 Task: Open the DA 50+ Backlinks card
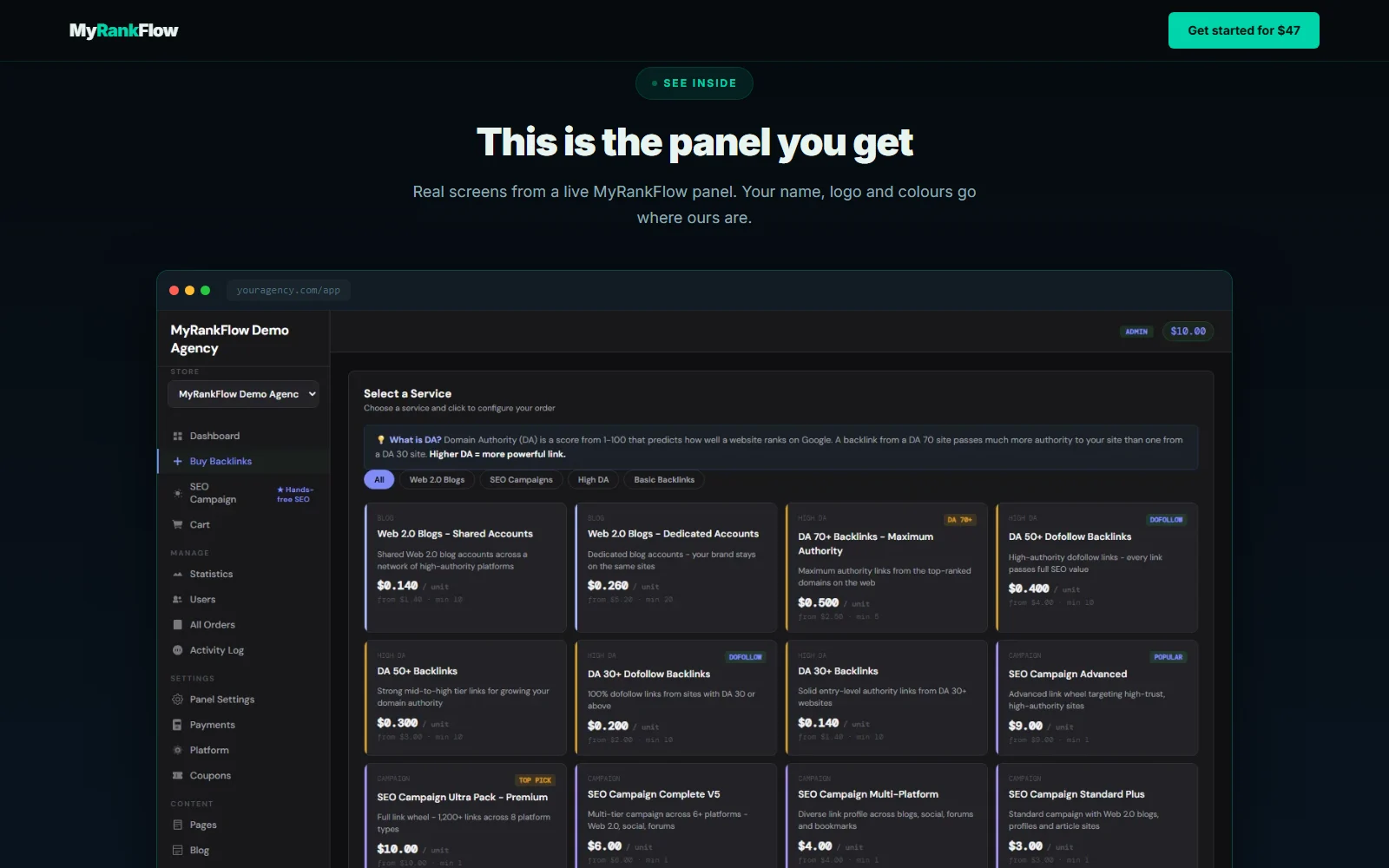coord(465,698)
